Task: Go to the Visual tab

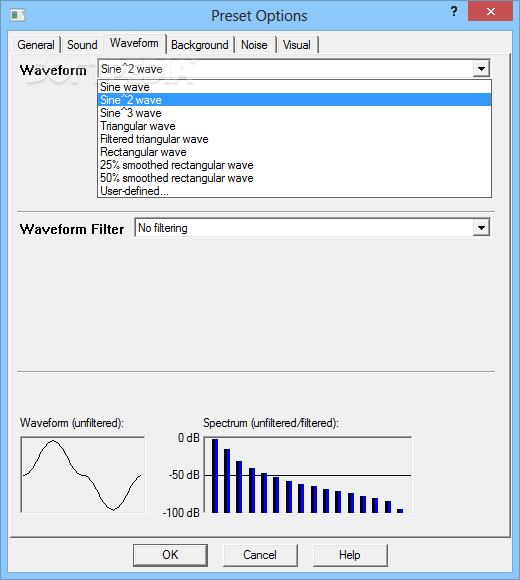Action: [297, 45]
